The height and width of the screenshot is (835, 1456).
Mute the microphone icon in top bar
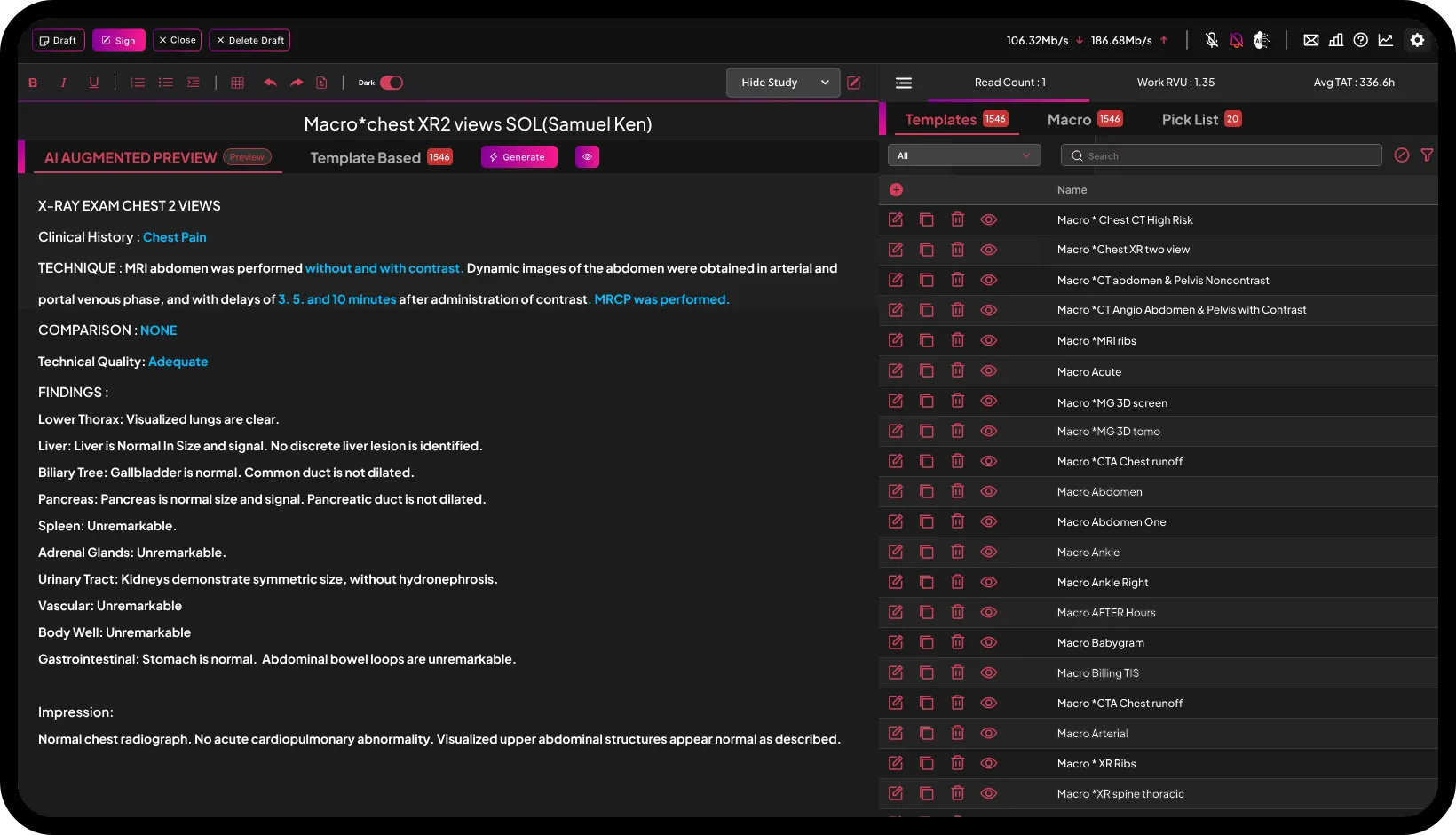[1211, 40]
